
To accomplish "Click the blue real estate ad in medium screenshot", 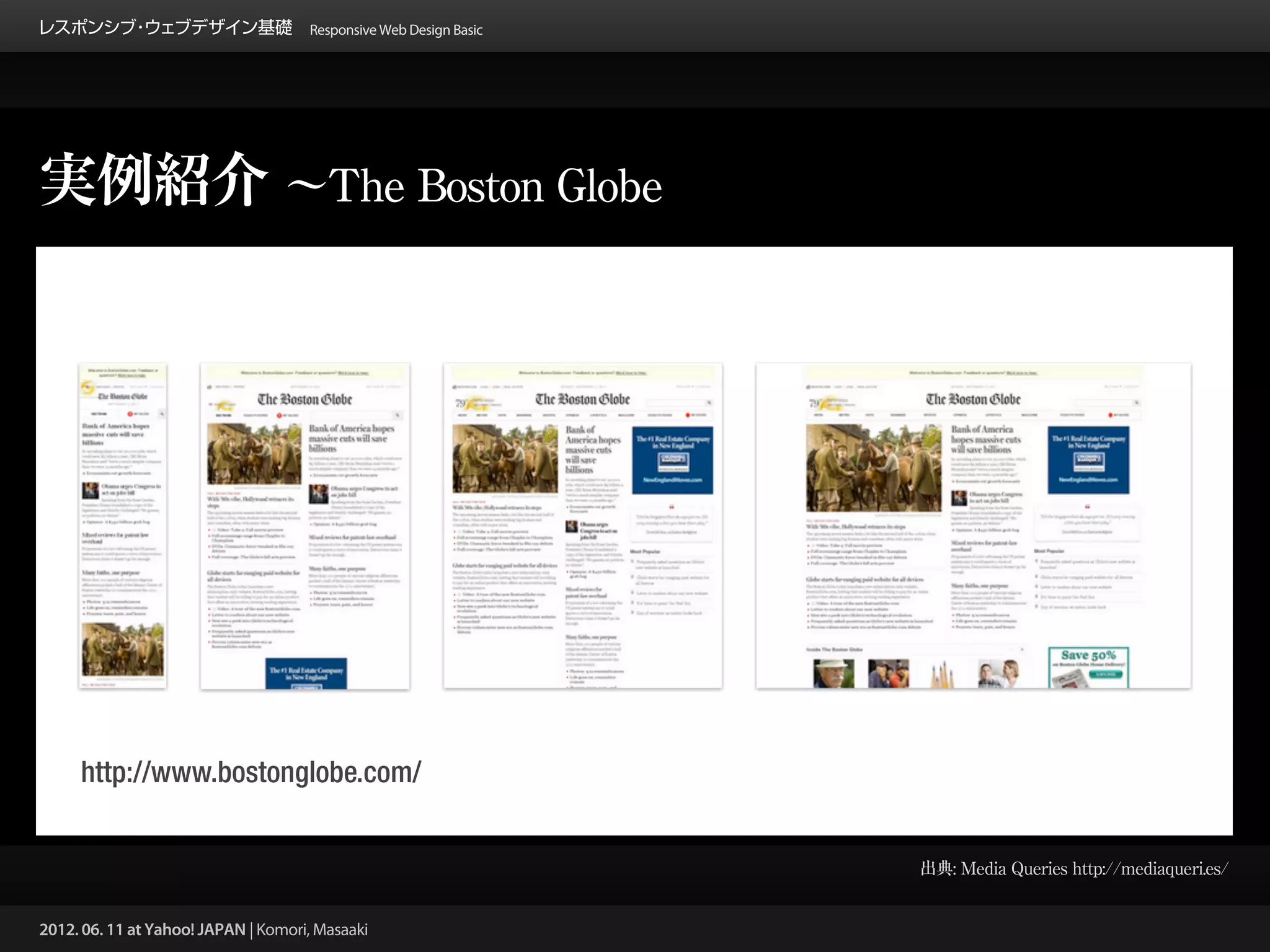I will click(x=672, y=460).
